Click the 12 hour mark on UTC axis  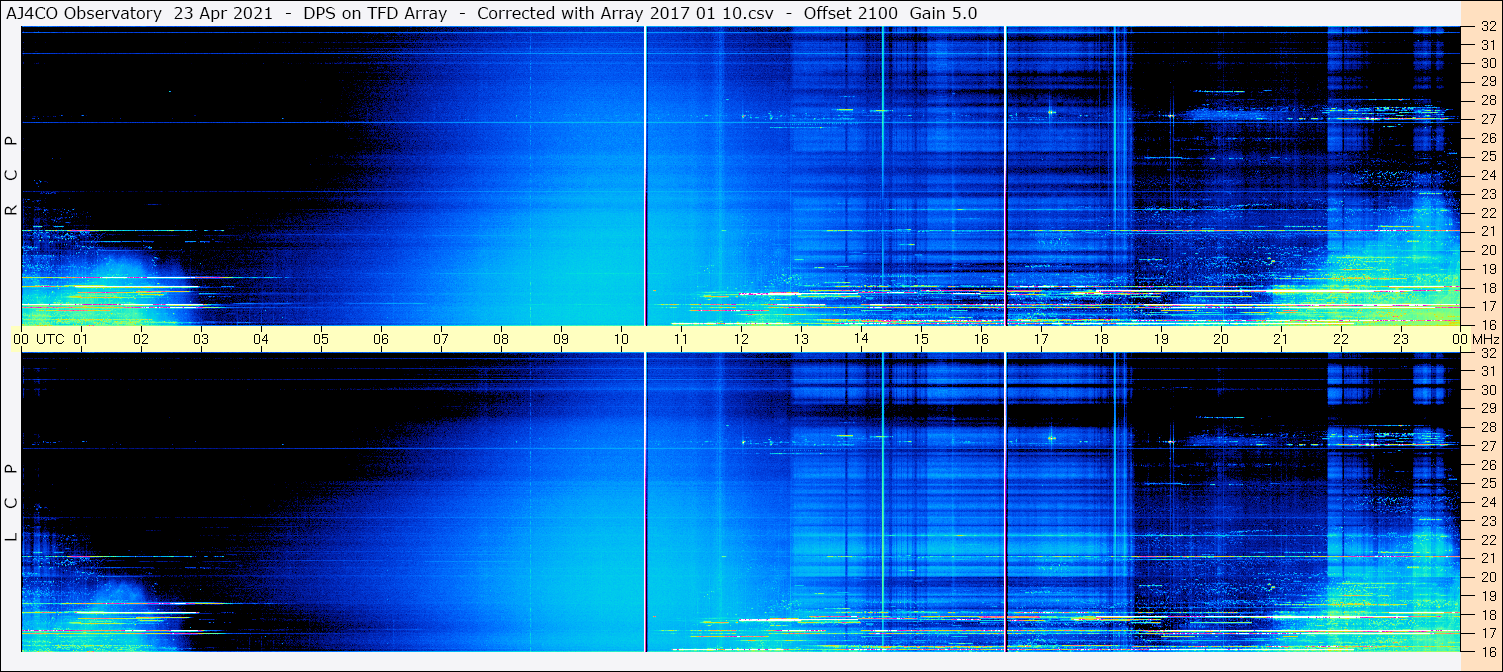(741, 339)
